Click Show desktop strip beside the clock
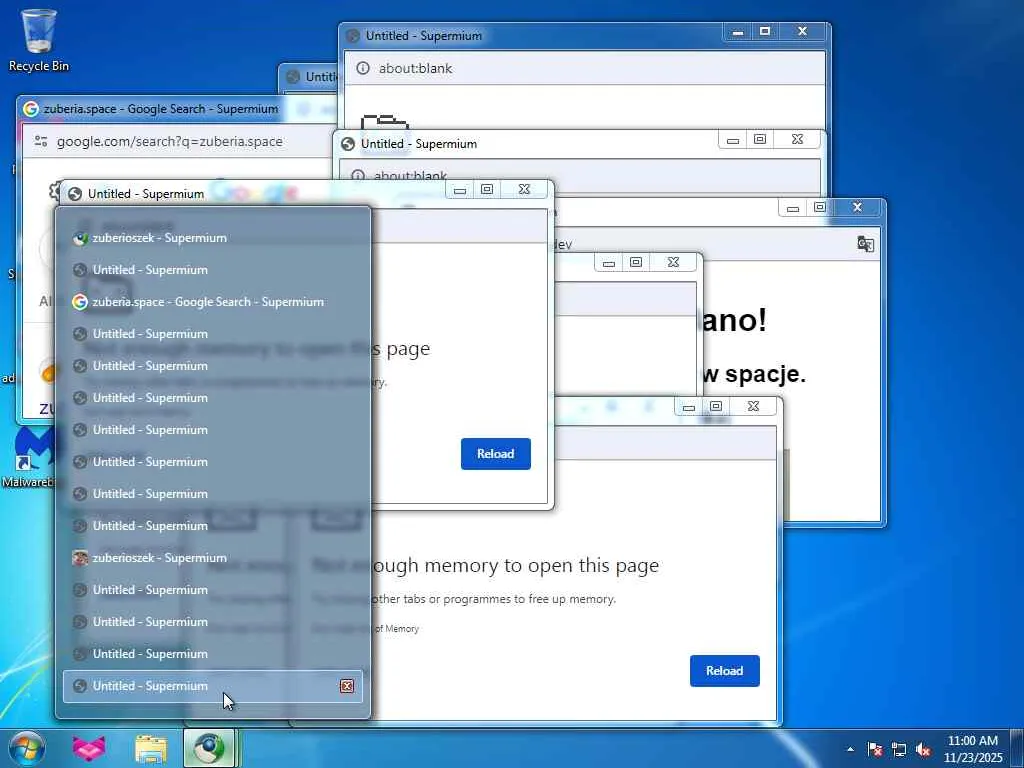 [x=1017, y=749]
